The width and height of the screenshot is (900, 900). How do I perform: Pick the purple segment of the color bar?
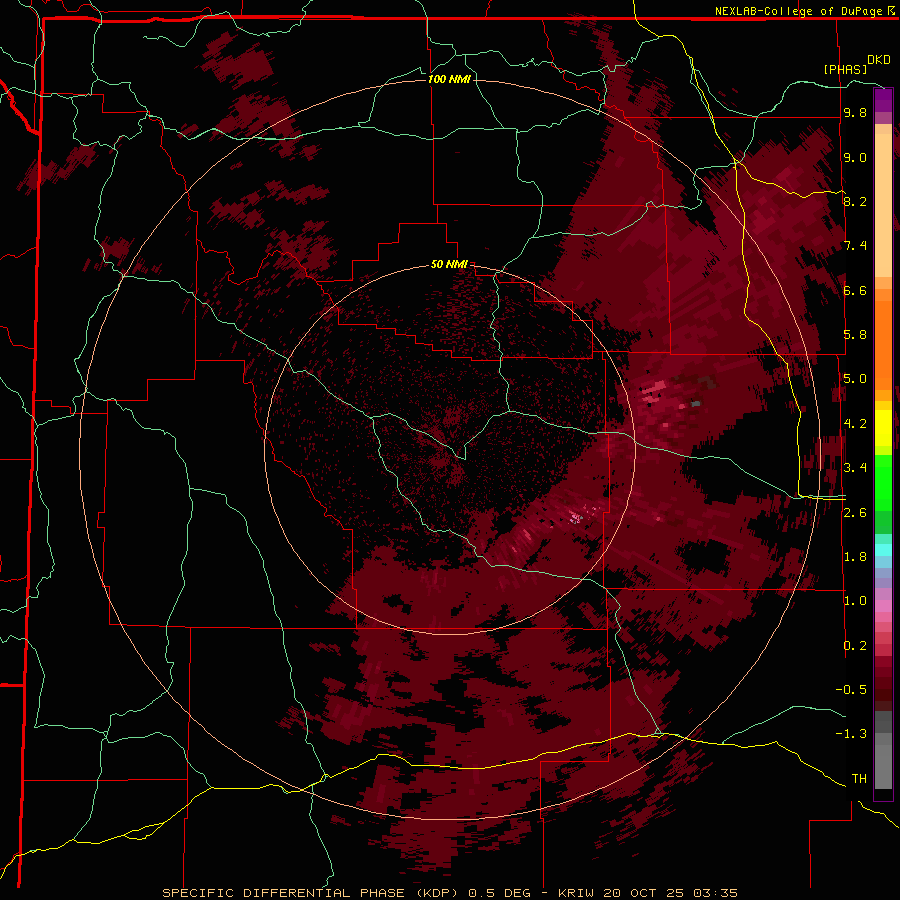pos(883,100)
